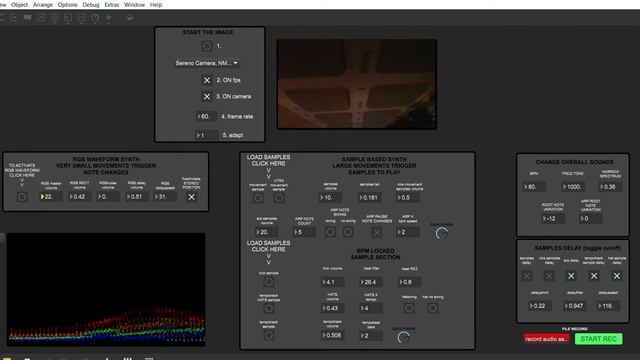Click the HATS volume box showing 0.43
640x360 pixels.
point(332,308)
